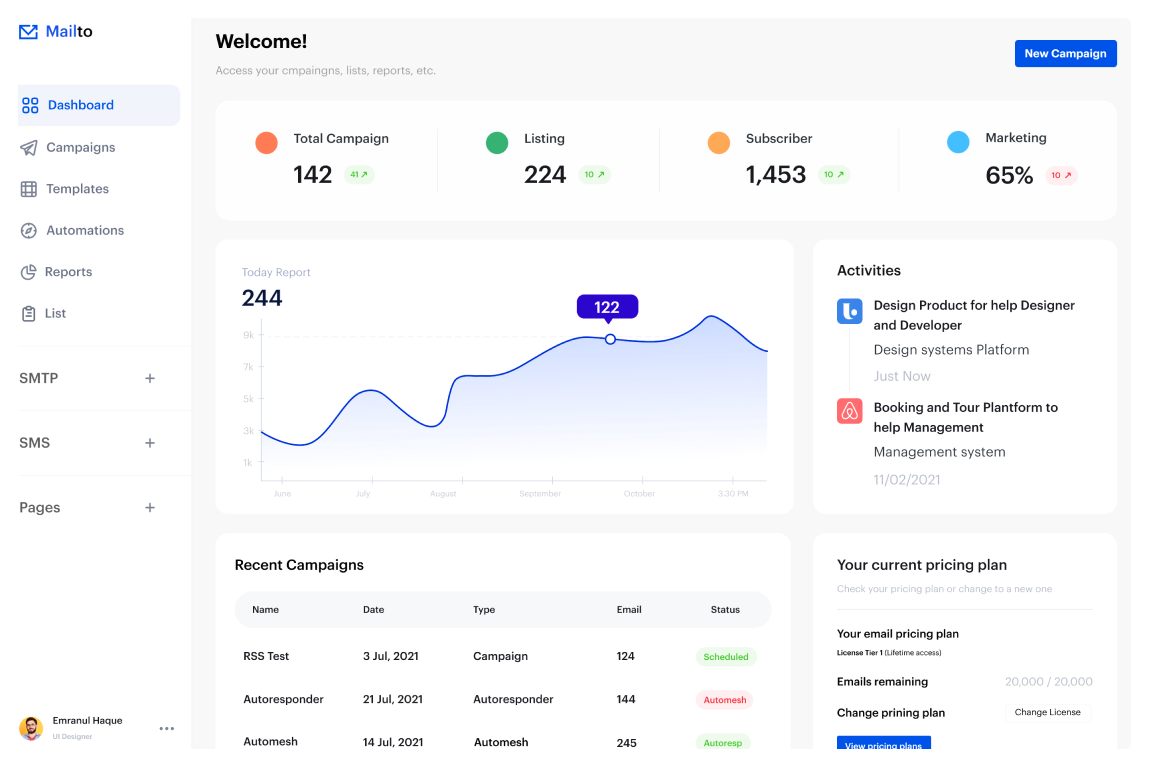Open the View pricing plans button
This screenshot has width=1149, height=767.
(x=883, y=745)
